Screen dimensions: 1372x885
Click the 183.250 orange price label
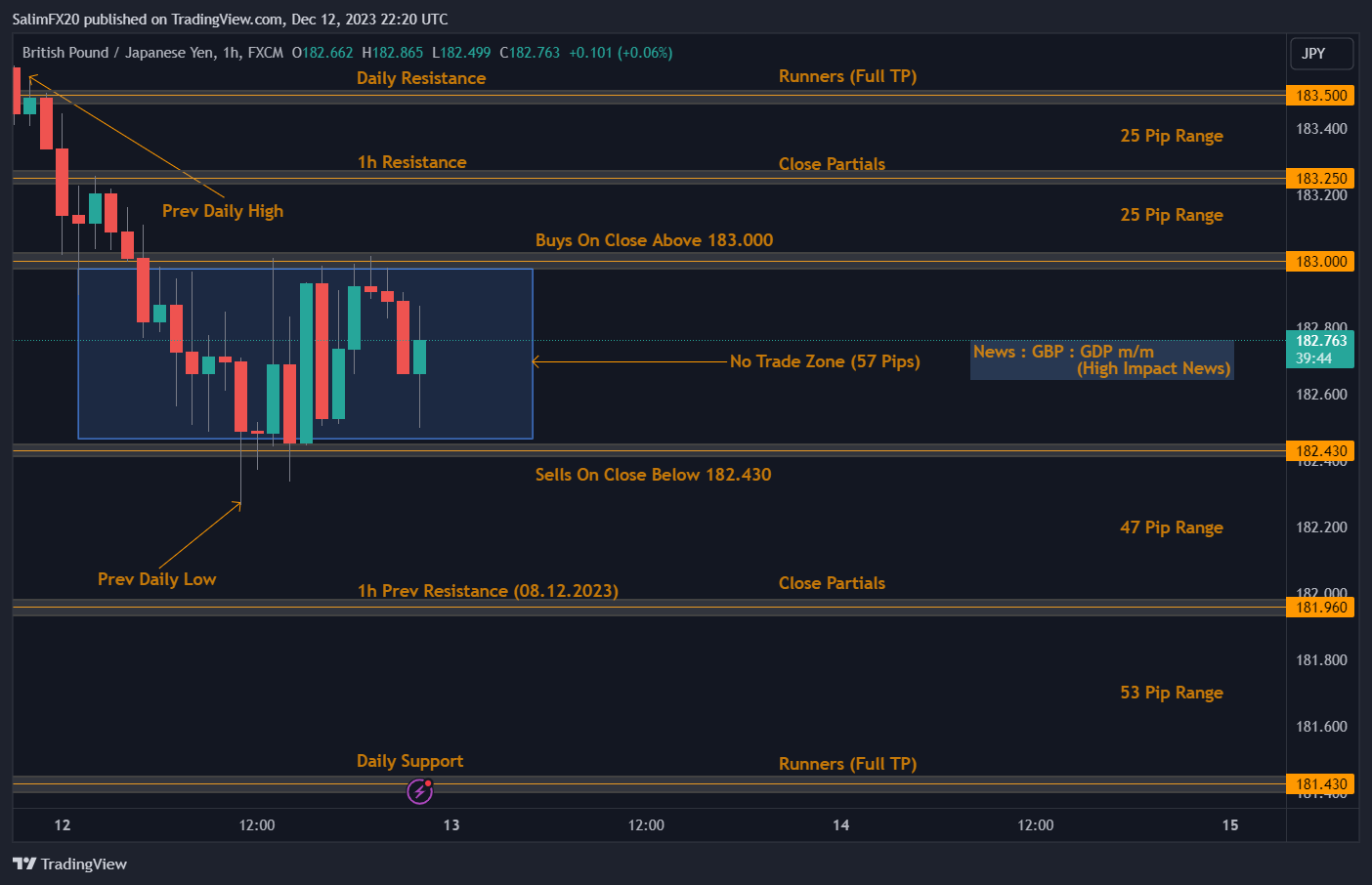1320,179
